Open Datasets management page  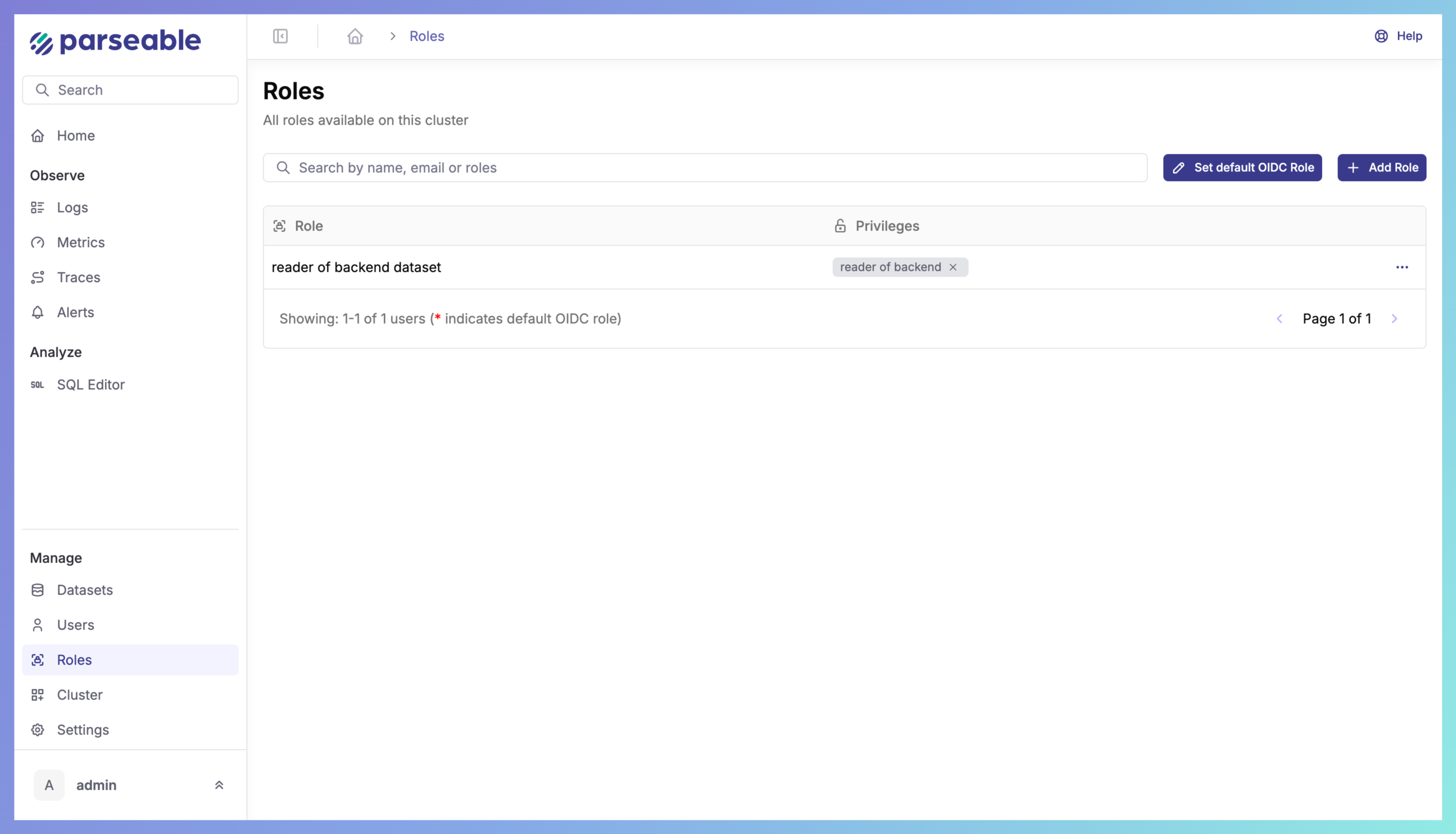coord(85,590)
